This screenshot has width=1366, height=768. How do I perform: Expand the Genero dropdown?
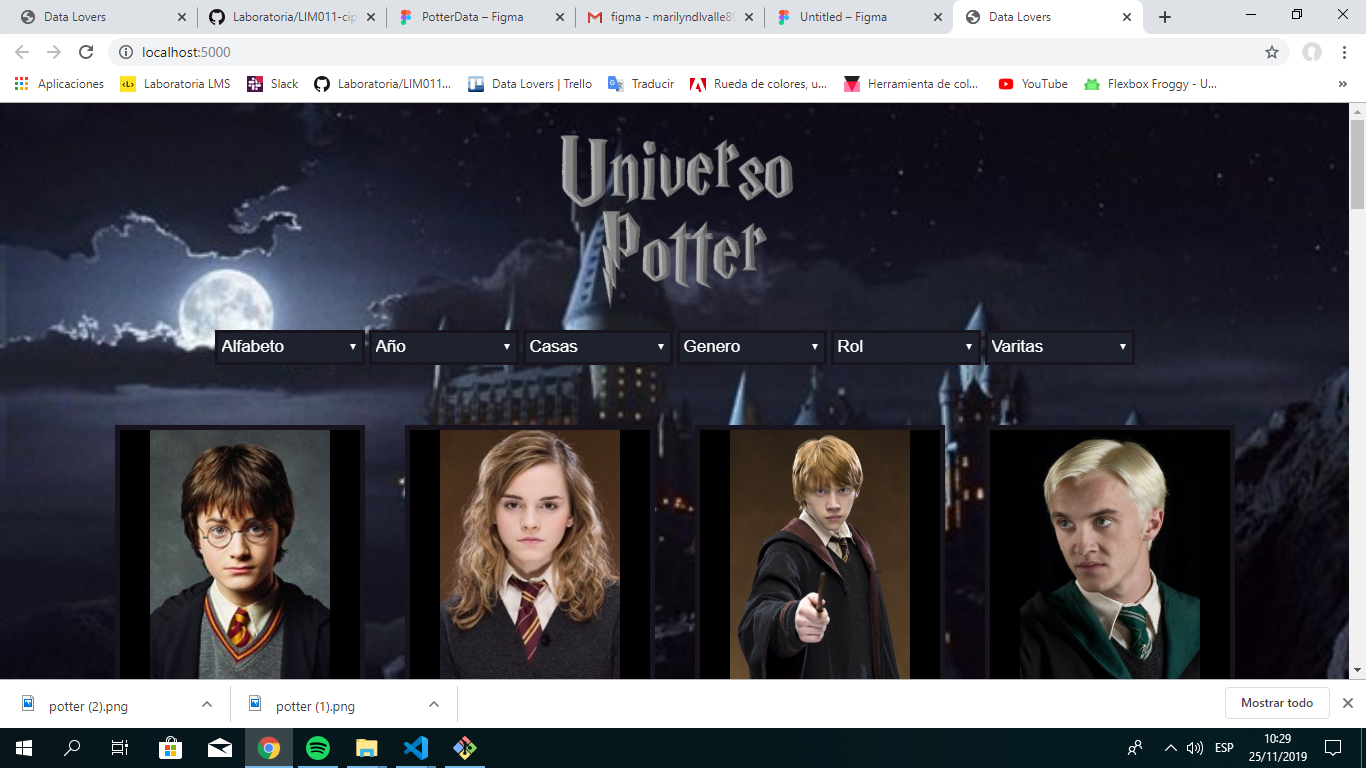(750, 347)
